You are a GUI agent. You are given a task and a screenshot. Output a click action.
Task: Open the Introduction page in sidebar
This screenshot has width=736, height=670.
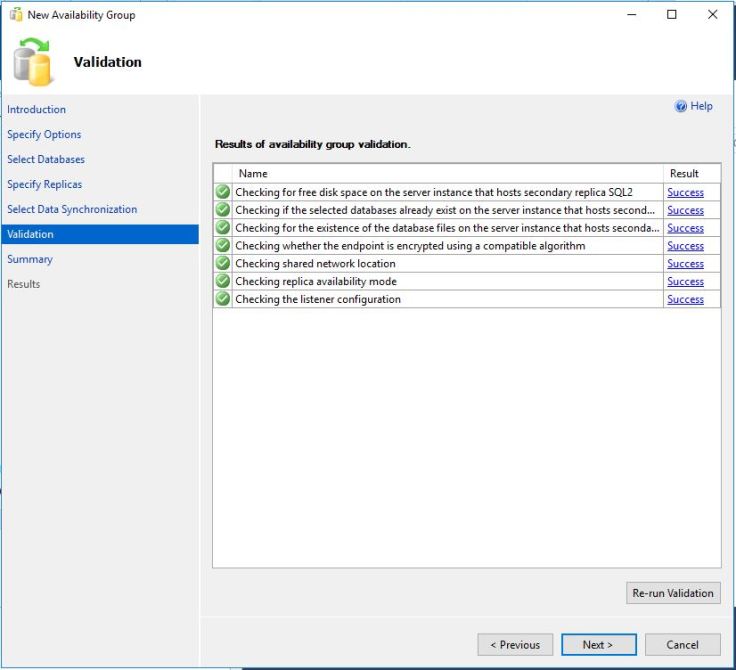coord(36,110)
